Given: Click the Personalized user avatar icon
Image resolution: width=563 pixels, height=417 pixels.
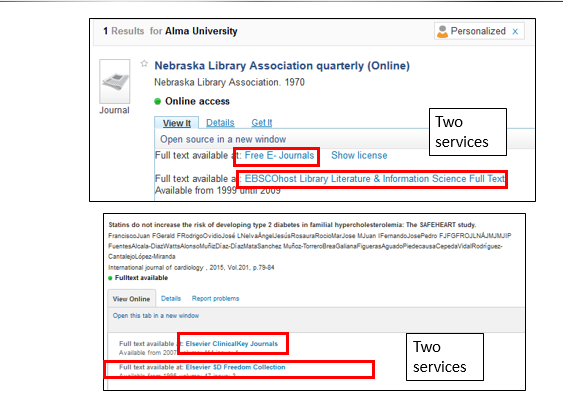Looking at the screenshot, I should tap(442, 31).
